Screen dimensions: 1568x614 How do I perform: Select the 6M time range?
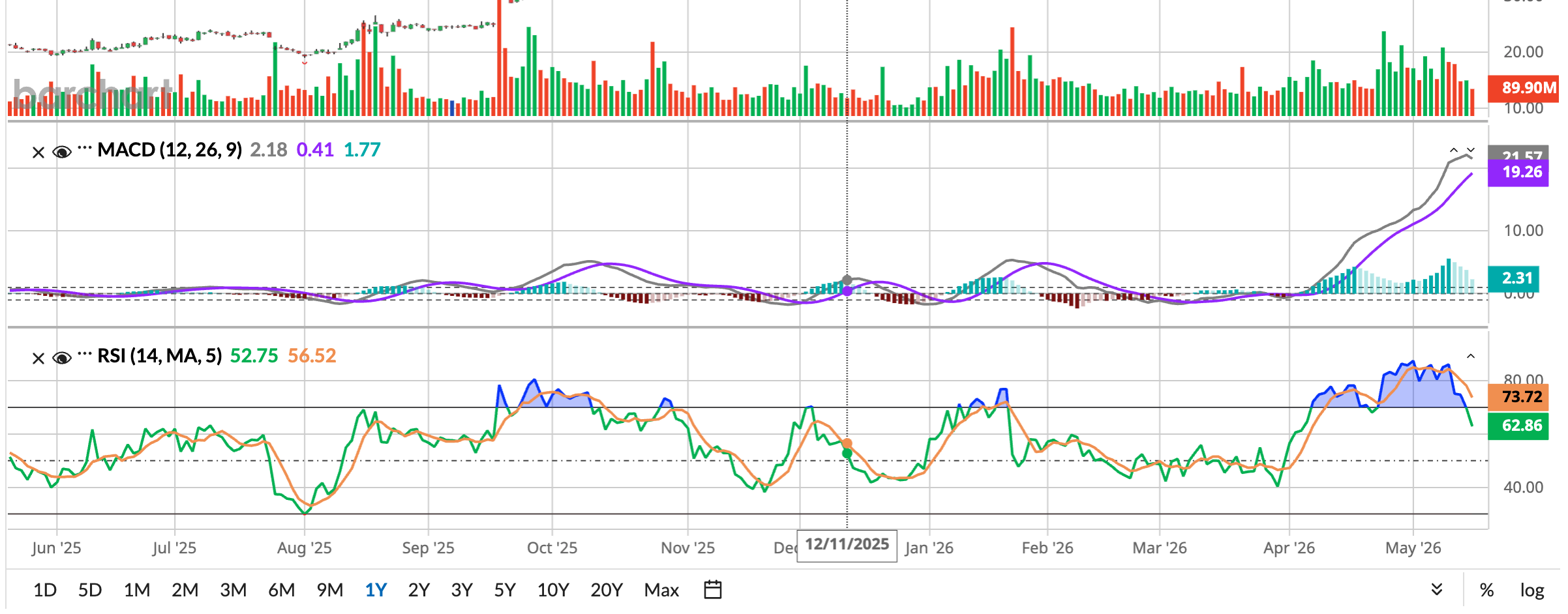[282, 591]
